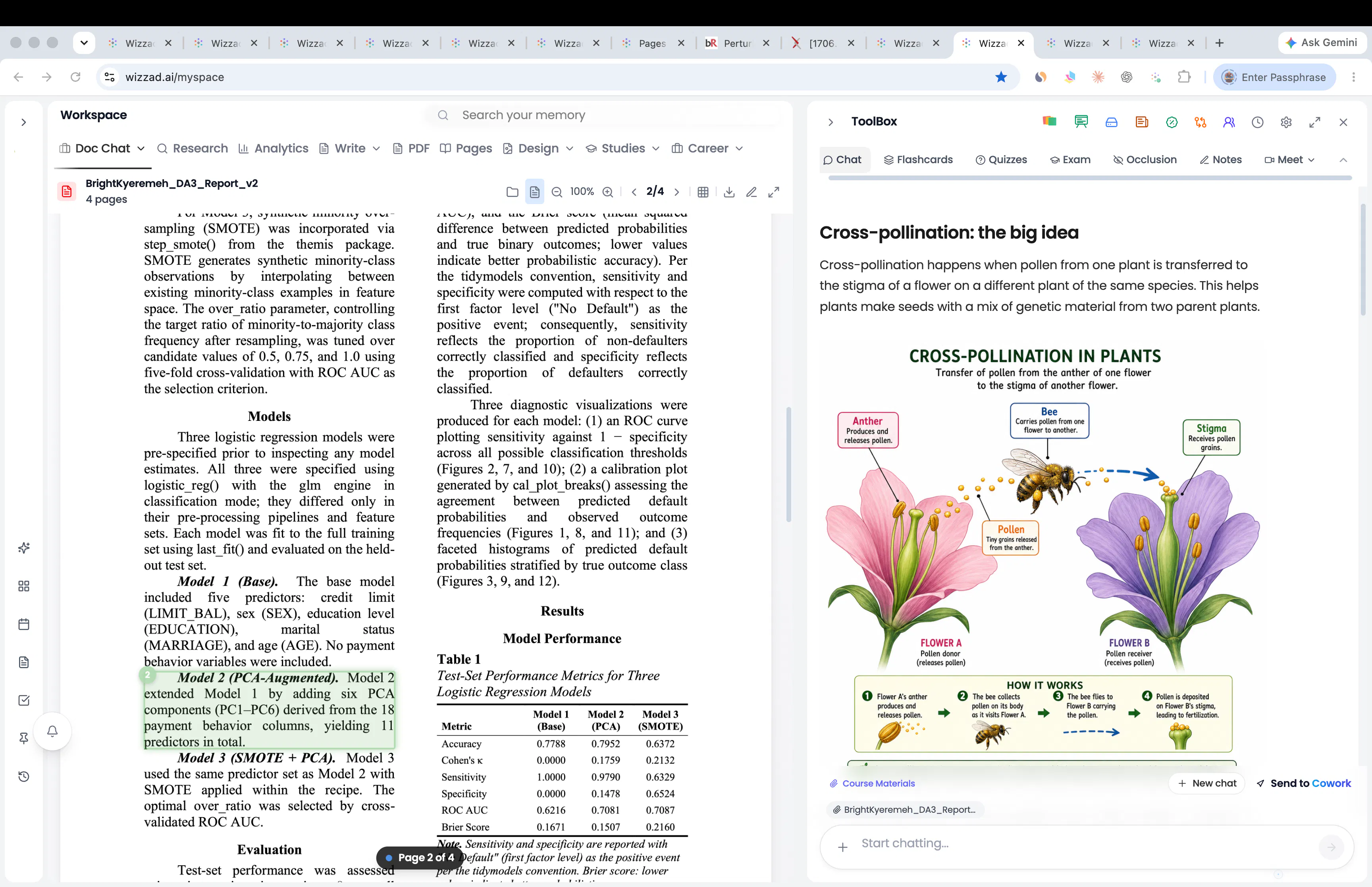Click the Ask Gemini button

click(1321, 42)
